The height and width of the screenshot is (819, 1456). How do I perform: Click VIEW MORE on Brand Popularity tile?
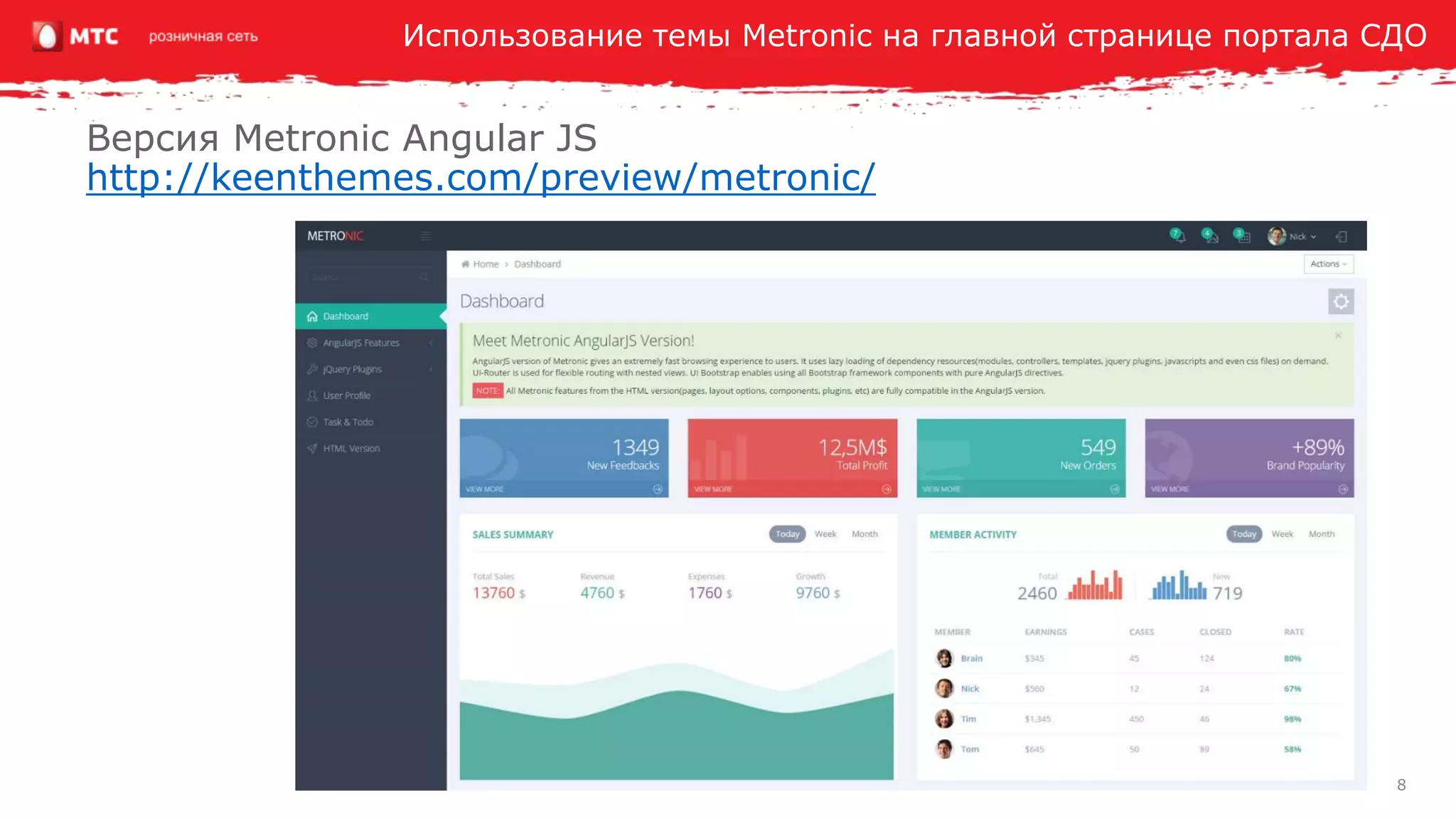(1170, 489)
